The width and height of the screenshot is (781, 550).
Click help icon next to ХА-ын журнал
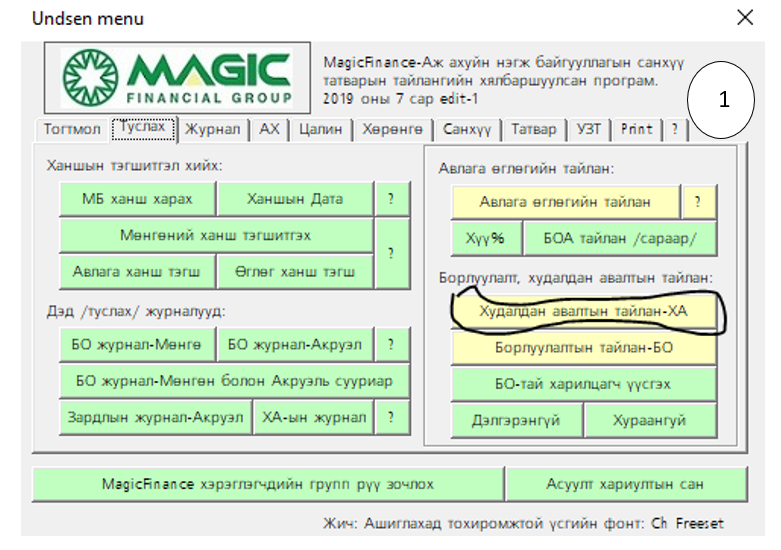(391, 417)
